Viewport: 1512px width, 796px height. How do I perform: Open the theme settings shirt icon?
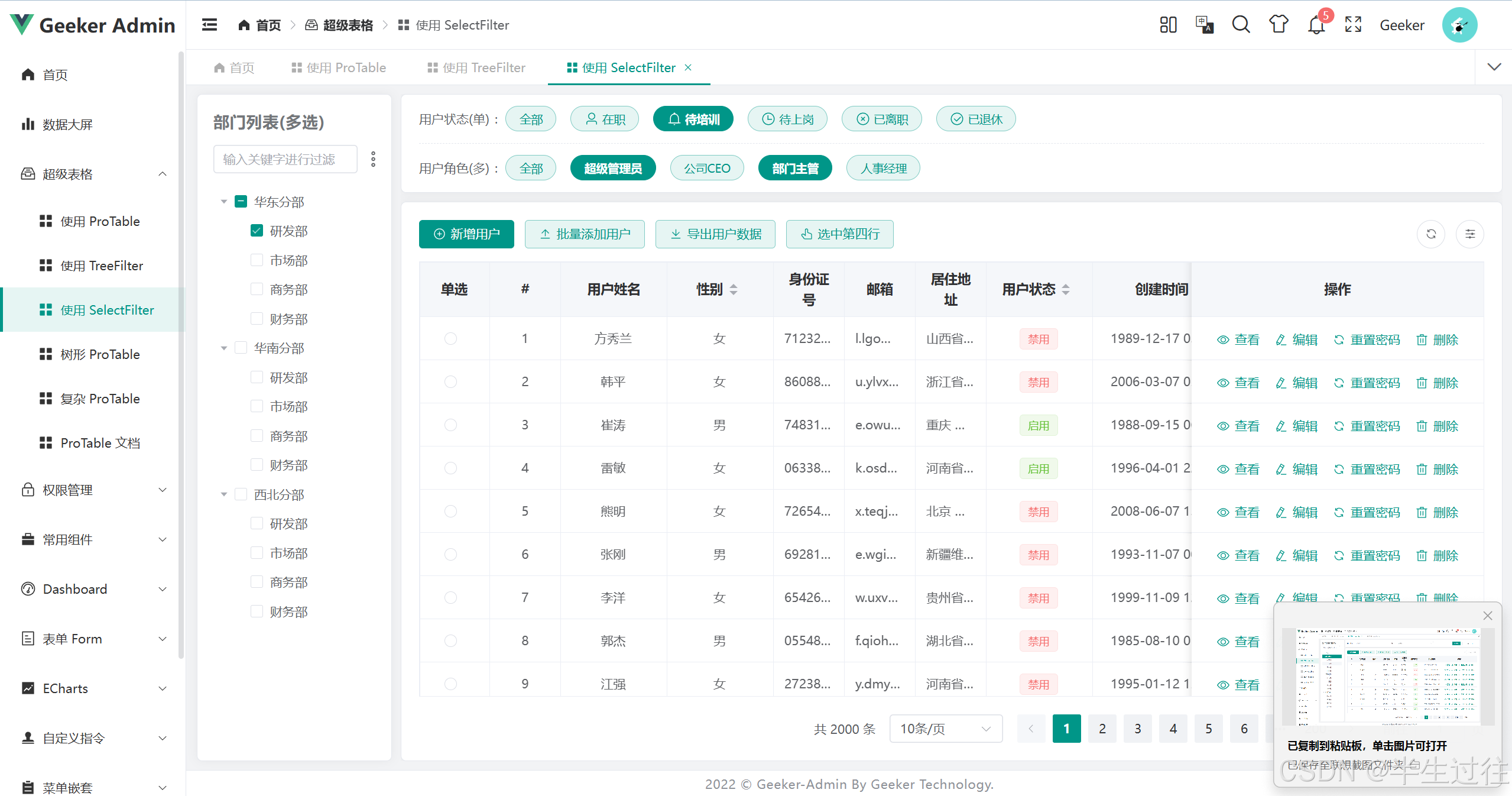pos(1278,25)
